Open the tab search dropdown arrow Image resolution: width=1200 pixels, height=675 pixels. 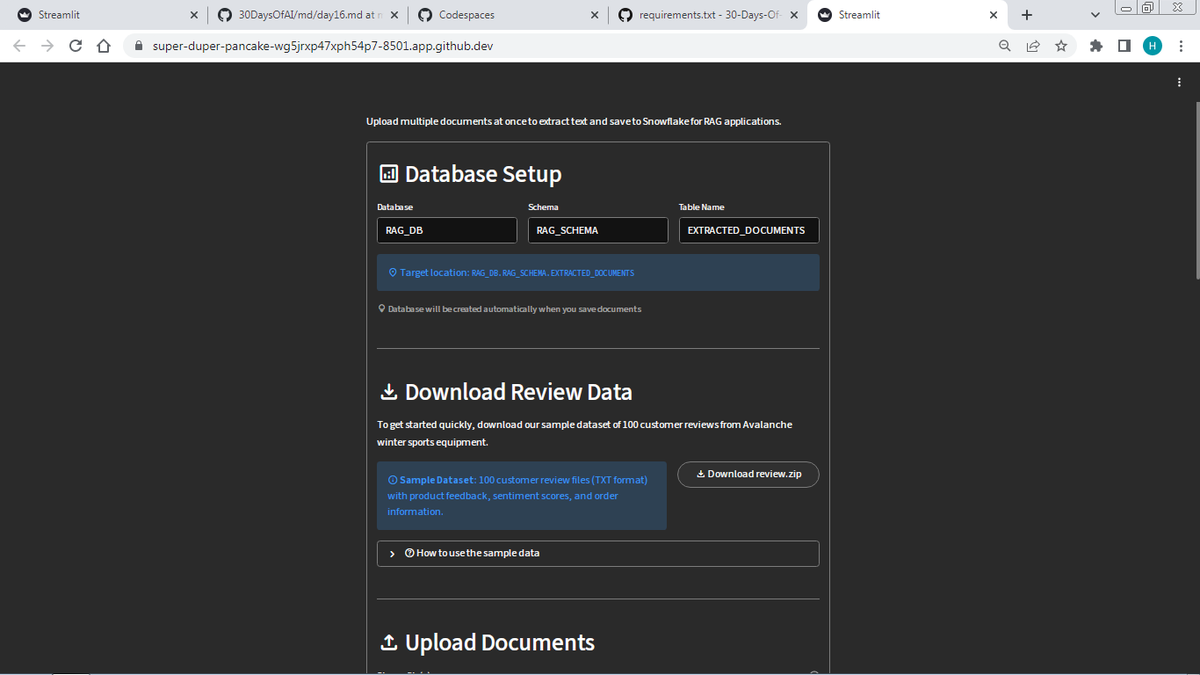[x=1095, y=15]
